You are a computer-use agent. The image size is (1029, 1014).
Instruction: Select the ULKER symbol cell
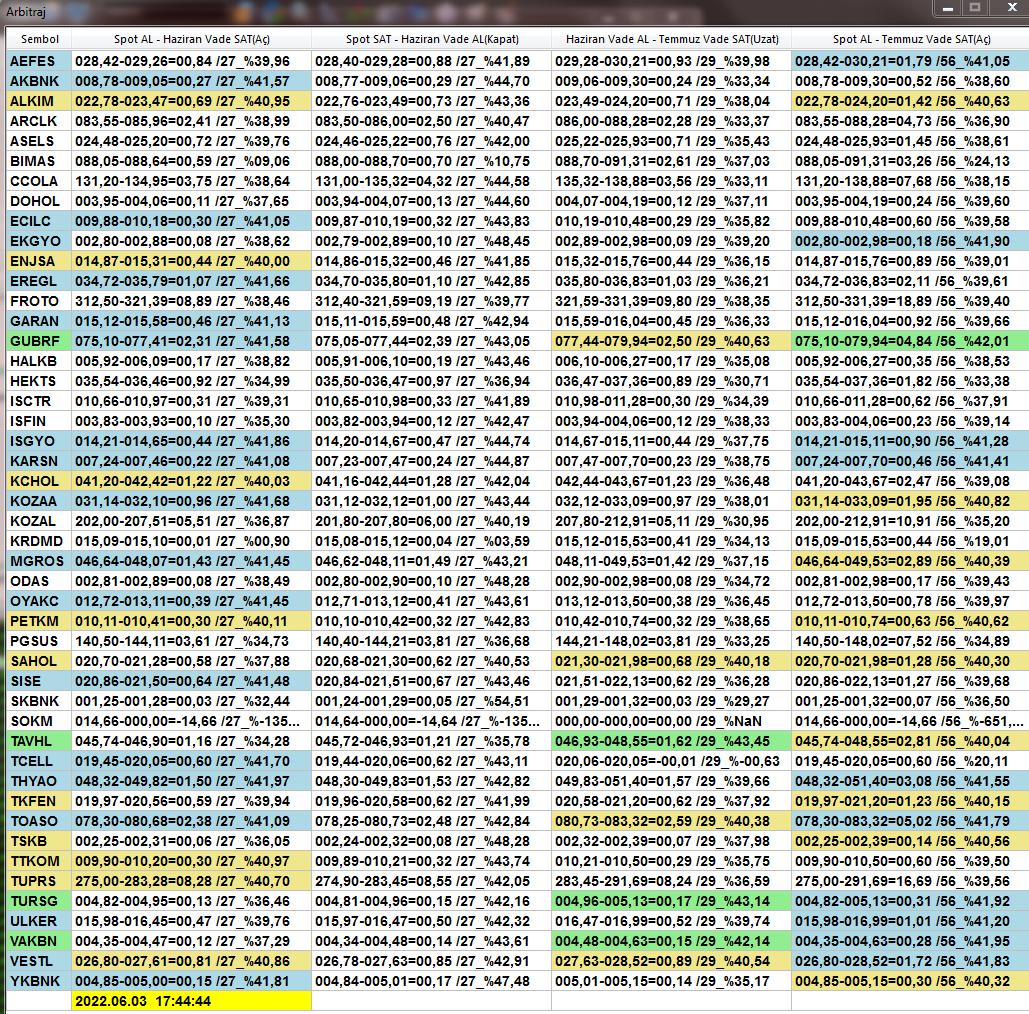[x=39, y=922]
